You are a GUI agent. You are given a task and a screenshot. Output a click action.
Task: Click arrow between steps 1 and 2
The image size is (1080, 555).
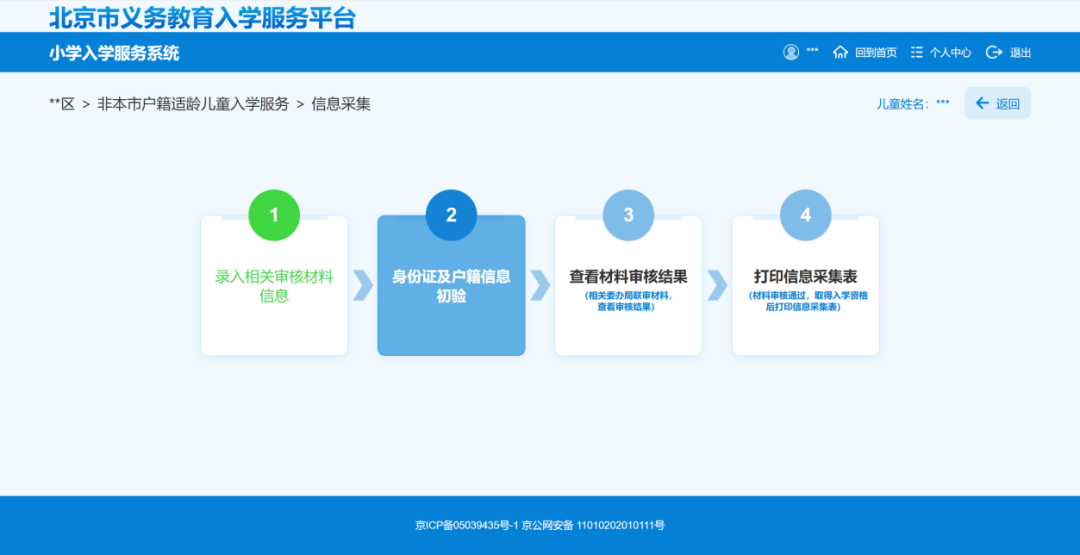(x=363, y=285)
